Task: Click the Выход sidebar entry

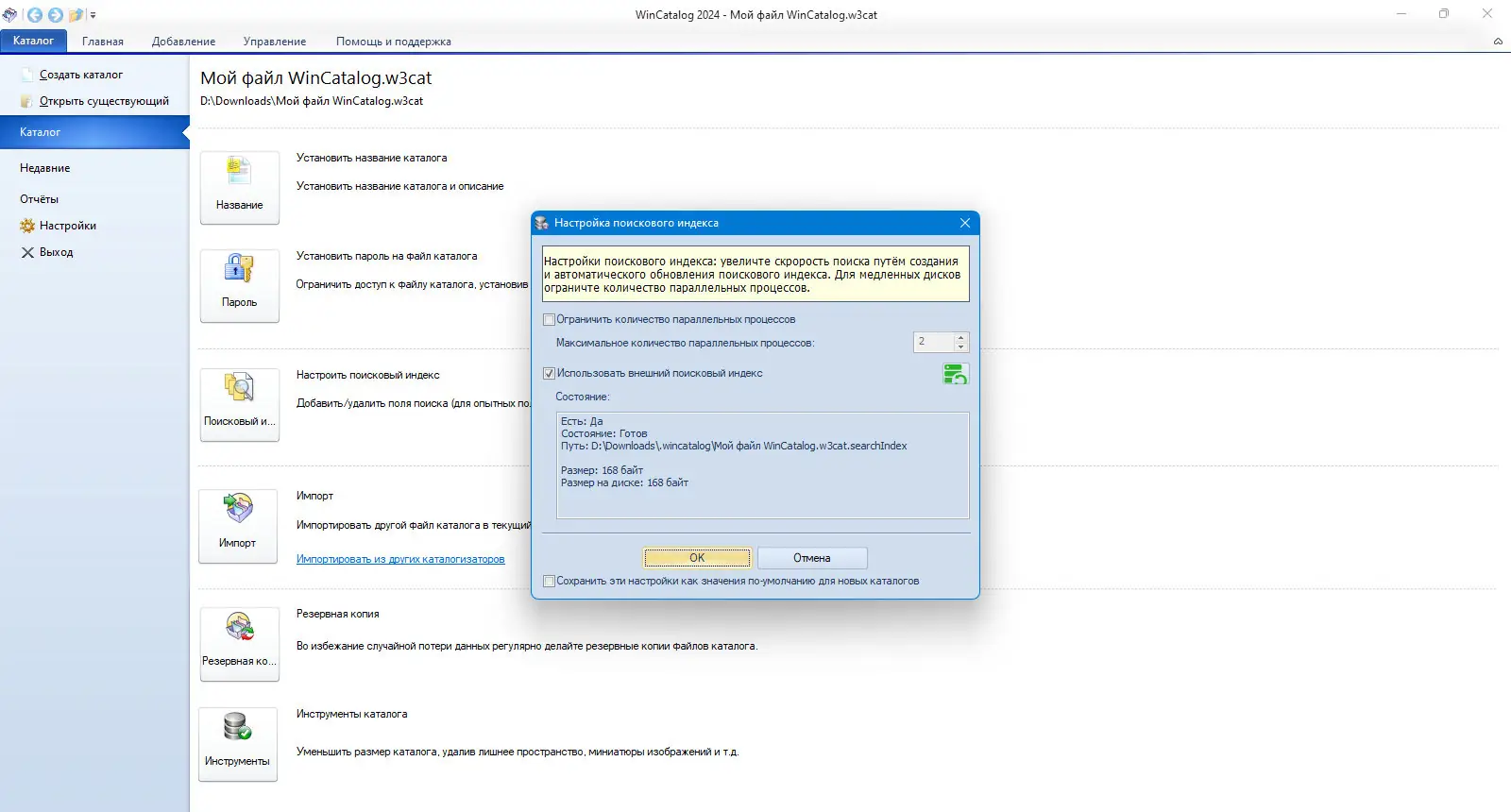Action: pyautogui.click(x=57, y=252)
